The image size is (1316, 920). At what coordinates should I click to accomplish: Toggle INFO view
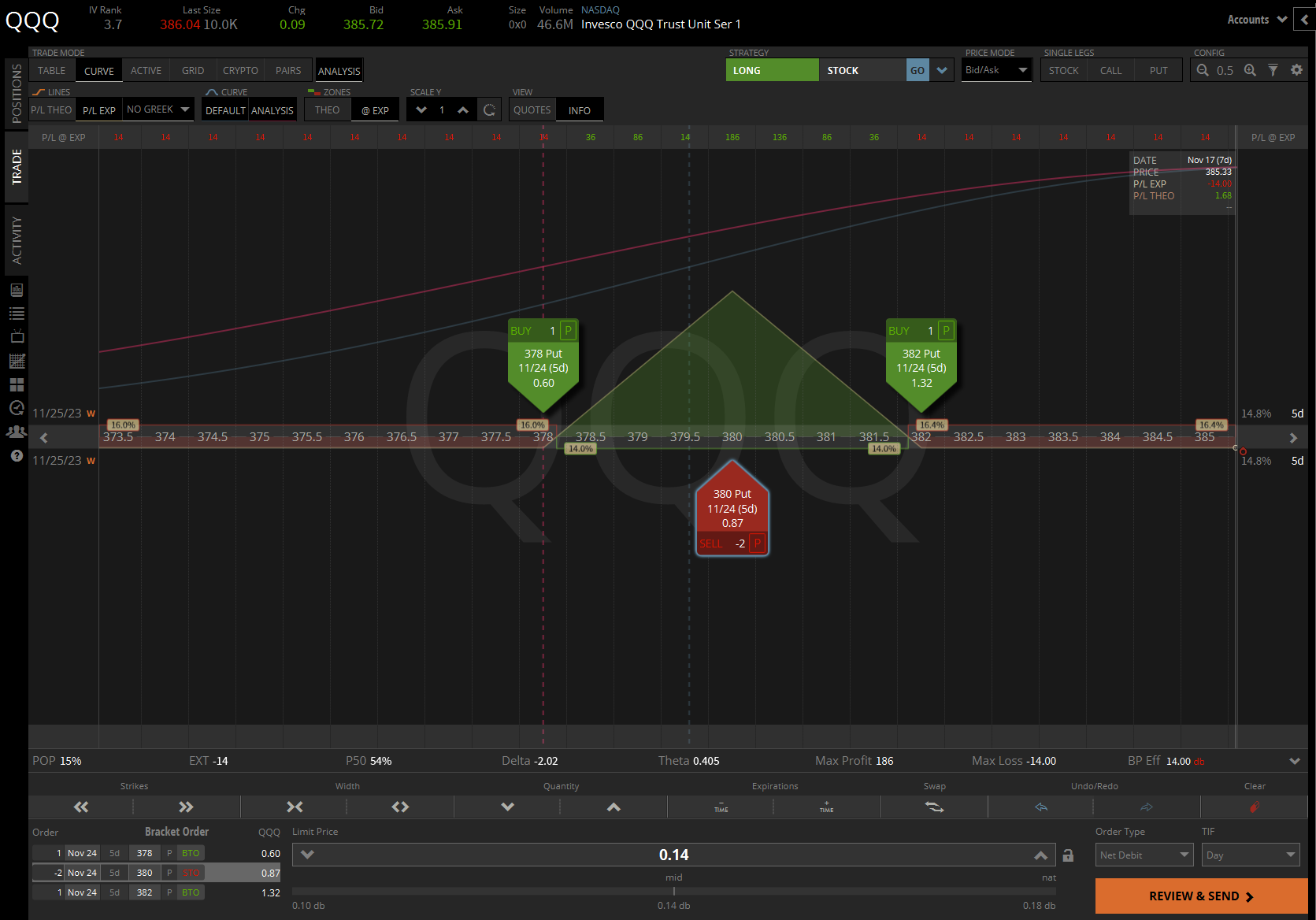580,110
